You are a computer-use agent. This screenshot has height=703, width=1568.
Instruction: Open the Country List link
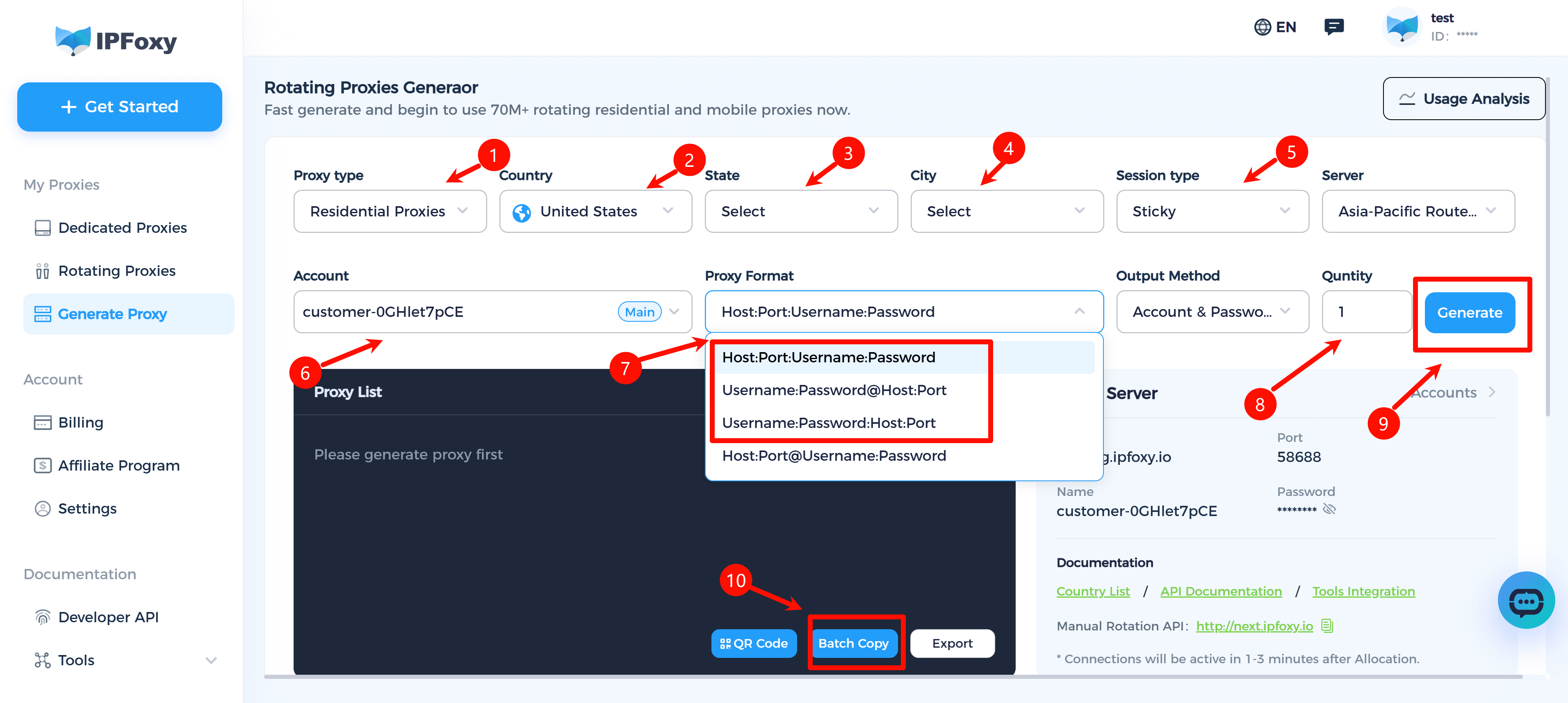[1093, 591]
